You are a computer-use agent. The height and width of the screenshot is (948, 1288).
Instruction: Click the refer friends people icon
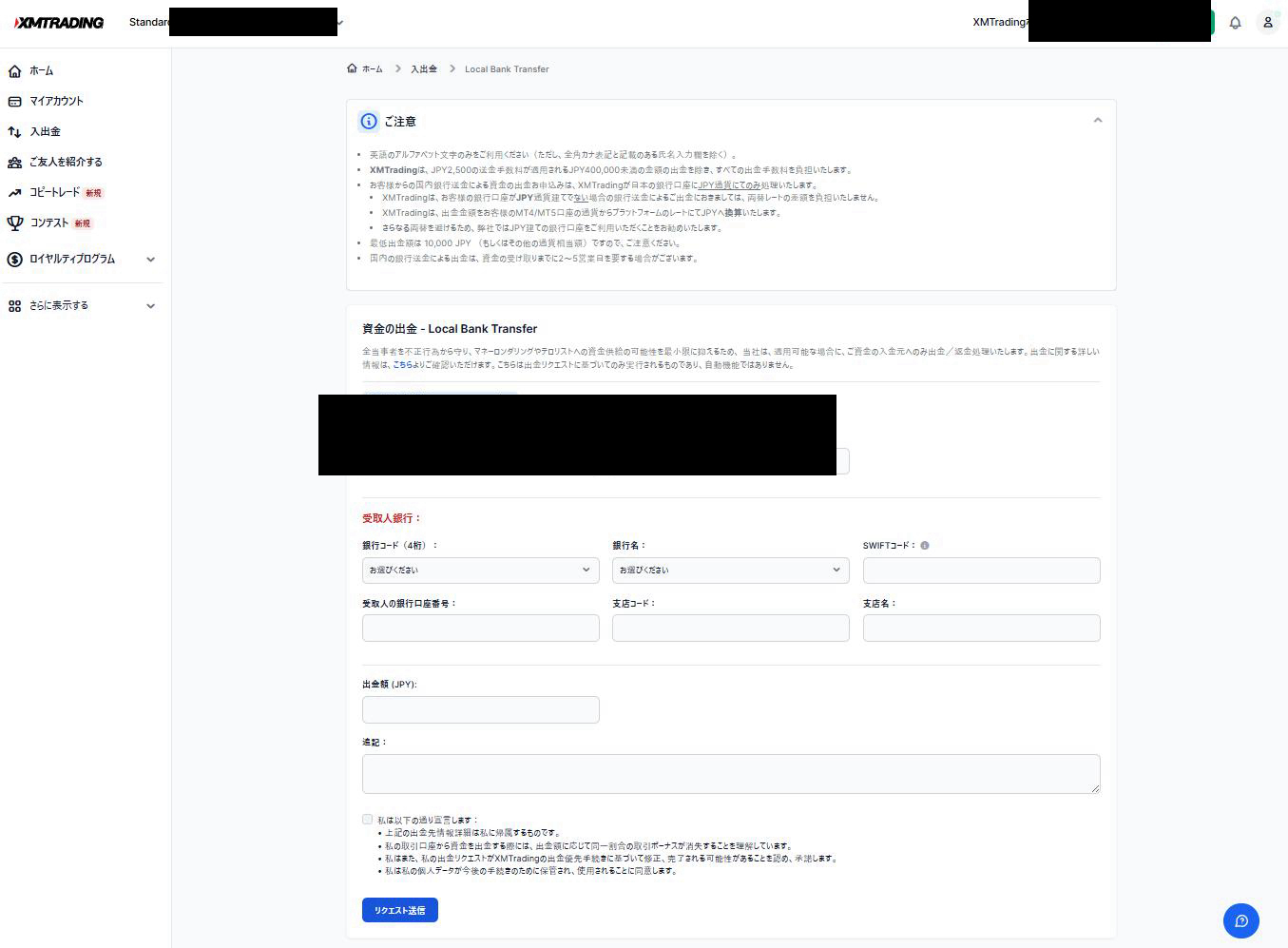coord(14,162)
